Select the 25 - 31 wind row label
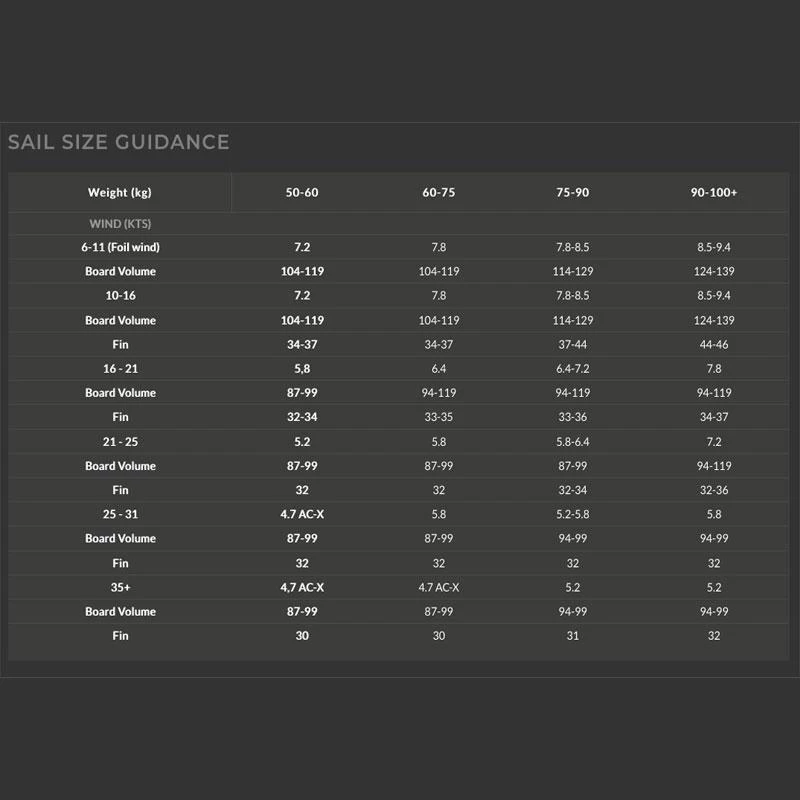The image size is (800, 800). (x=120, y=515)
